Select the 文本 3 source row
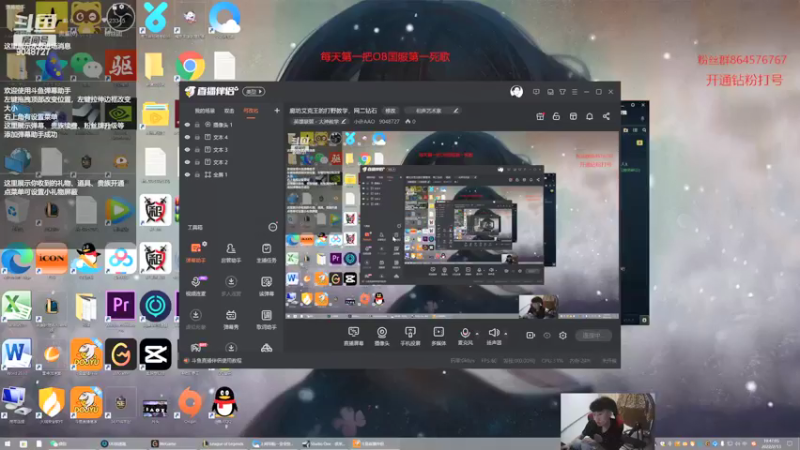This screenshot has width=800, height=450. point(232,149)
